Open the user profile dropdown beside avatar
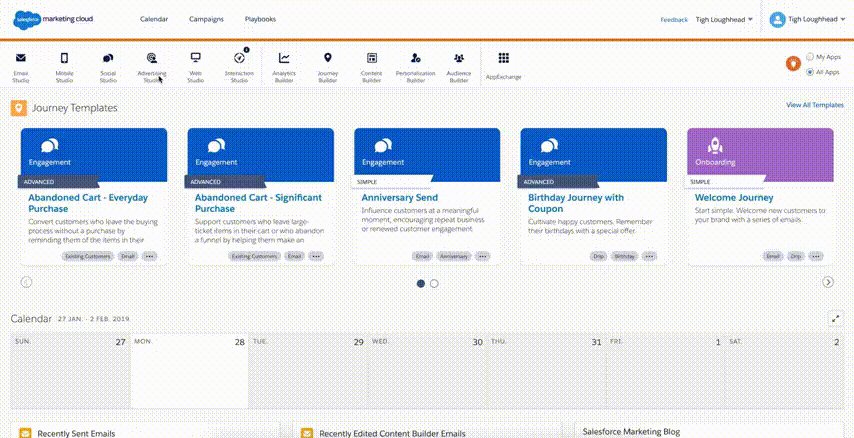The width and height of the screenshot is (854, 438). coord(815,20)
